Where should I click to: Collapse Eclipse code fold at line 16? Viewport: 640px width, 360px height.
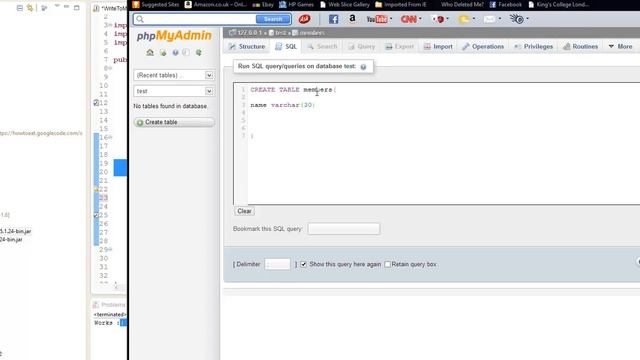coord(110,138)
